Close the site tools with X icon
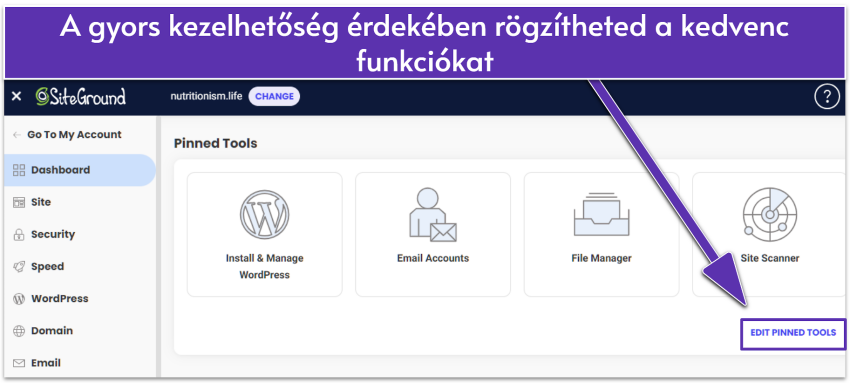The height and width of the screenshot is (383, 850). coord(16,96)
